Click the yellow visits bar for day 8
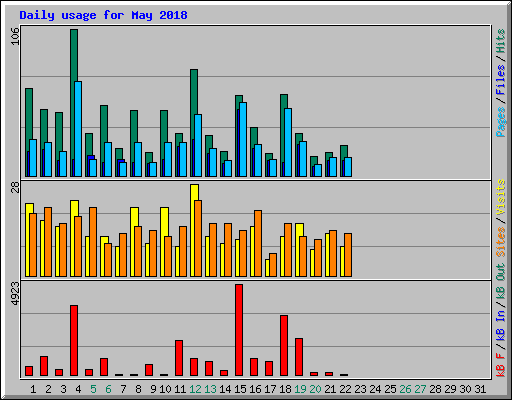512x400 pixels. (135, 242)
